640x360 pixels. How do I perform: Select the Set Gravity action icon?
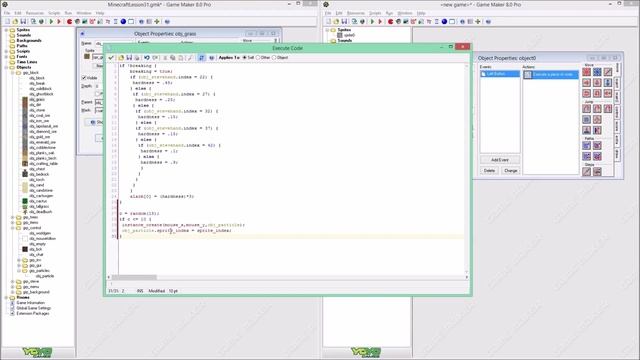click(608, 83)
